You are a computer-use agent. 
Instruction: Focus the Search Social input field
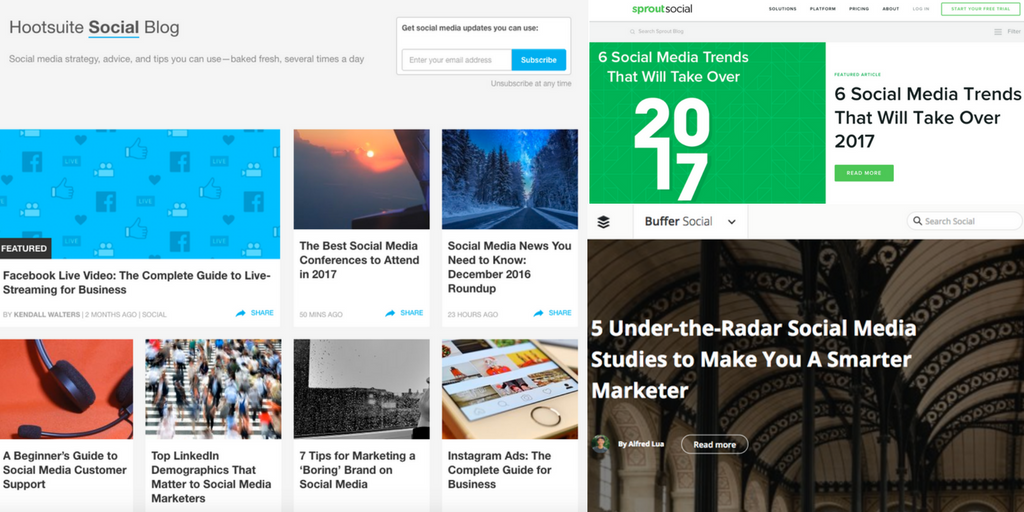(965, 221)
